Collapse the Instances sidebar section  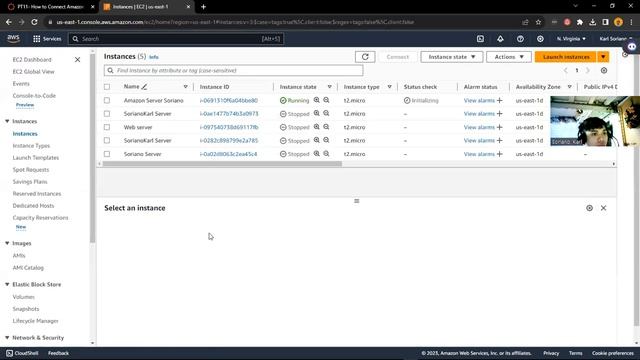pyautogui.click(x=7, y=121)
